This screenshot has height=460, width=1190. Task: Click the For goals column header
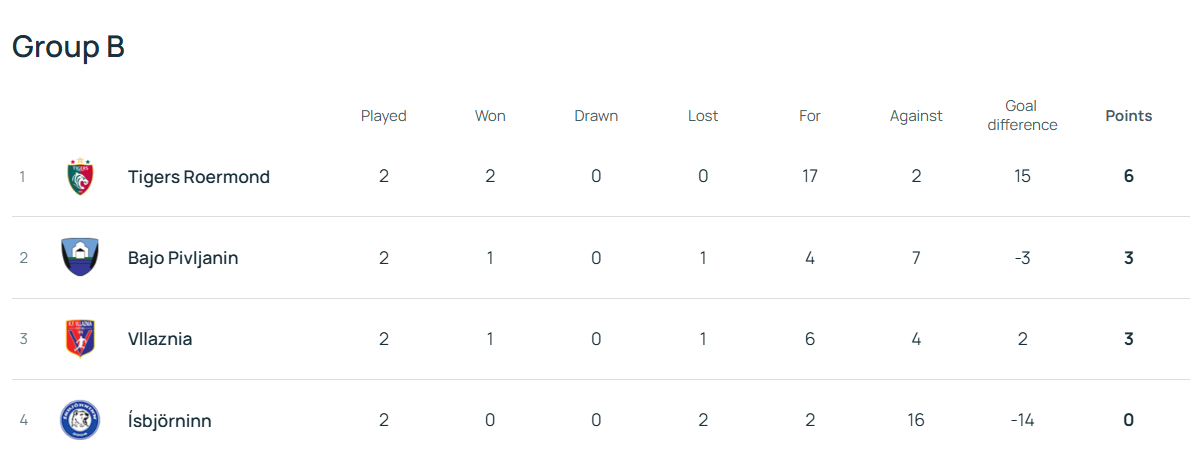tap(809, 116)
